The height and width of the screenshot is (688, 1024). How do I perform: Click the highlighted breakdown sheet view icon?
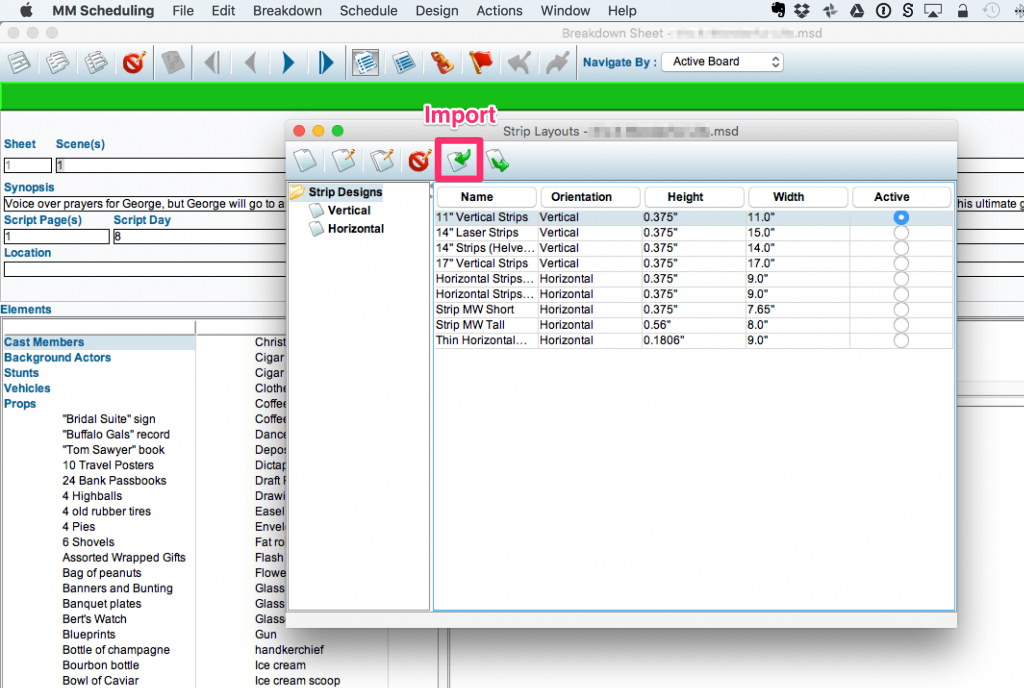coord(365,63)
